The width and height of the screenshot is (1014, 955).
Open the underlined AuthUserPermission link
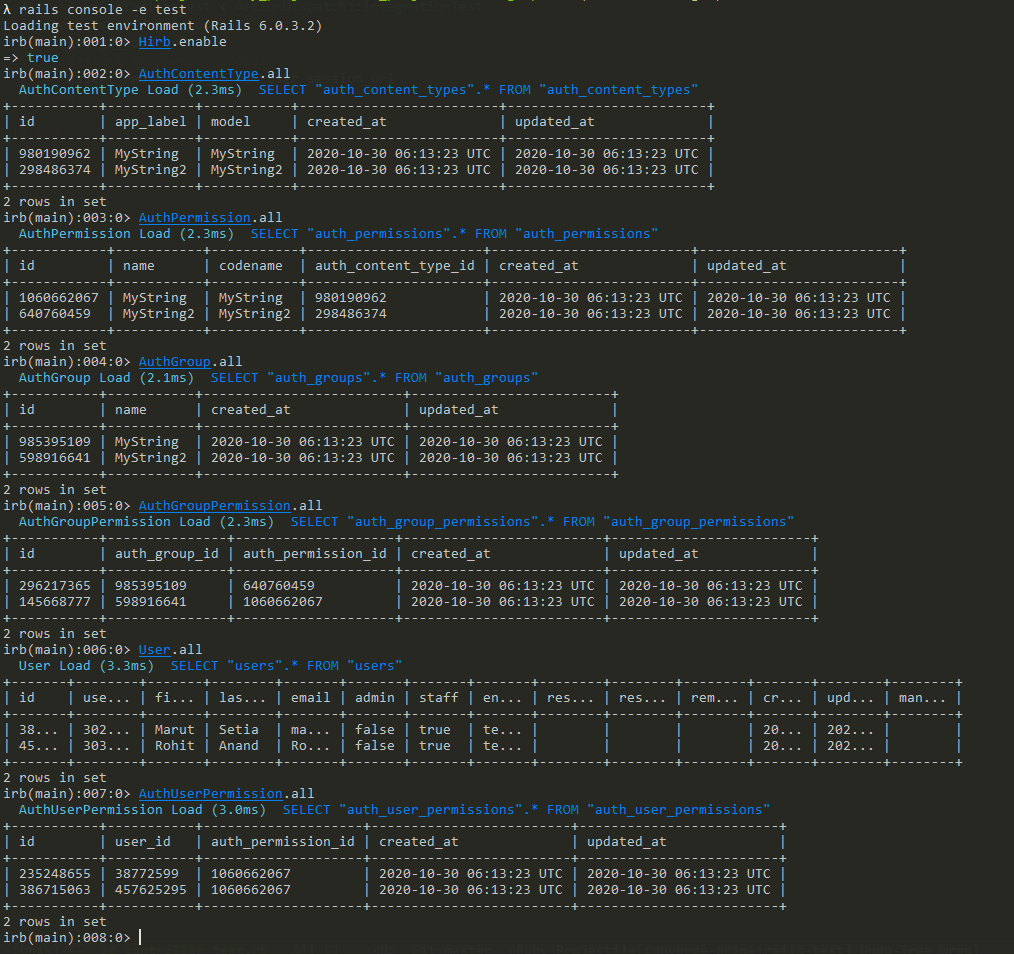click(211, 794)
